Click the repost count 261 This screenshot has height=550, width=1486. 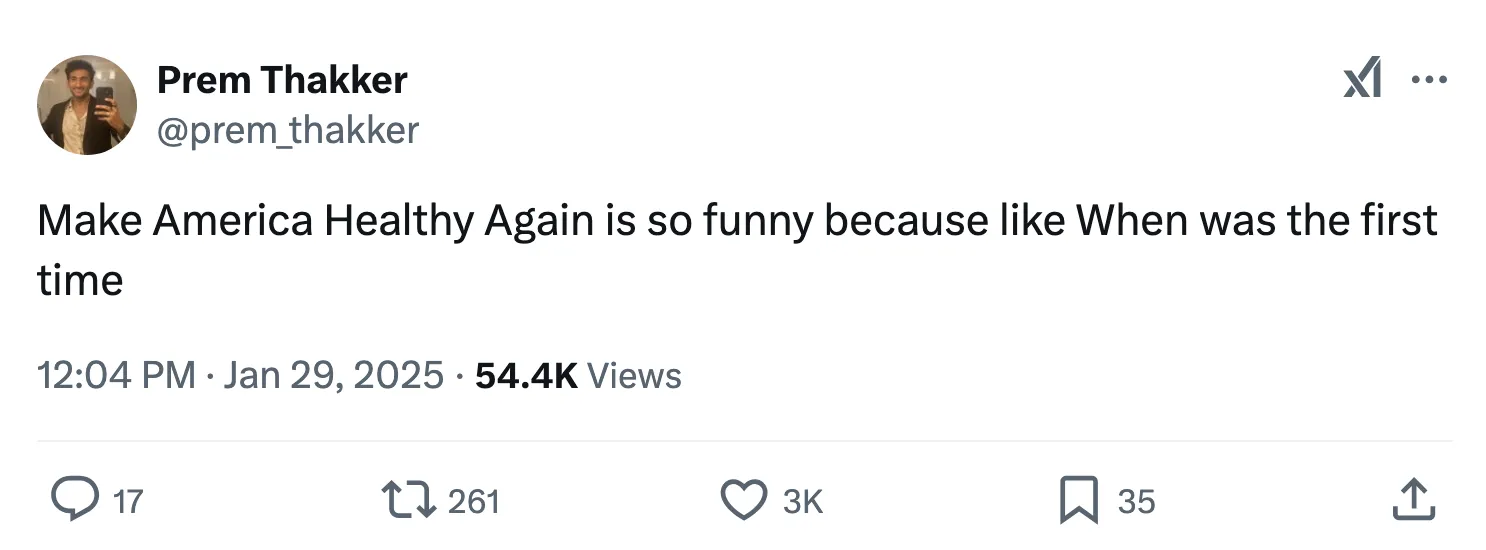pos(473,501)
